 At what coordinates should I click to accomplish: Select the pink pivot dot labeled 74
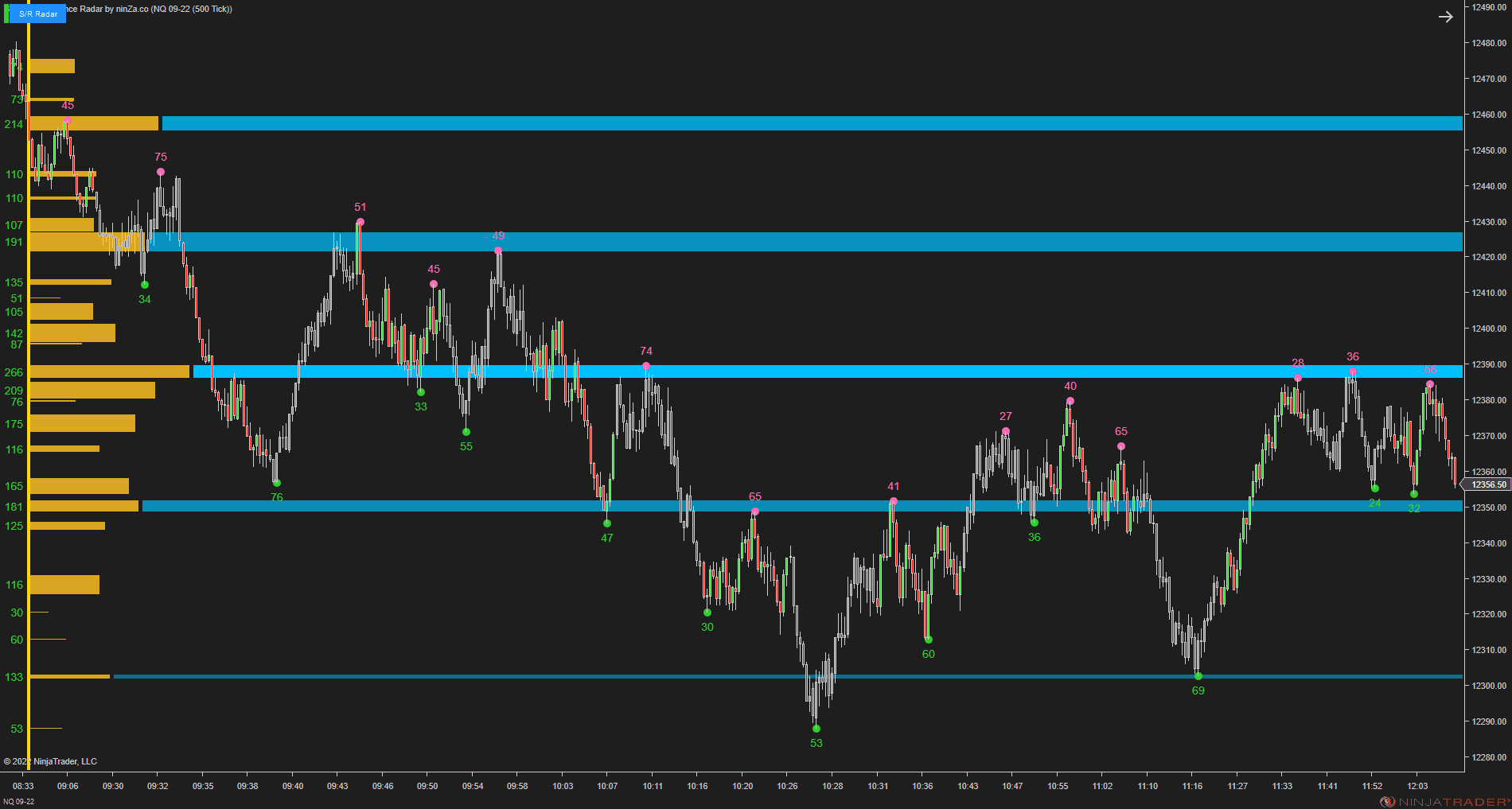pyautogui.click(x=646, y=366)
